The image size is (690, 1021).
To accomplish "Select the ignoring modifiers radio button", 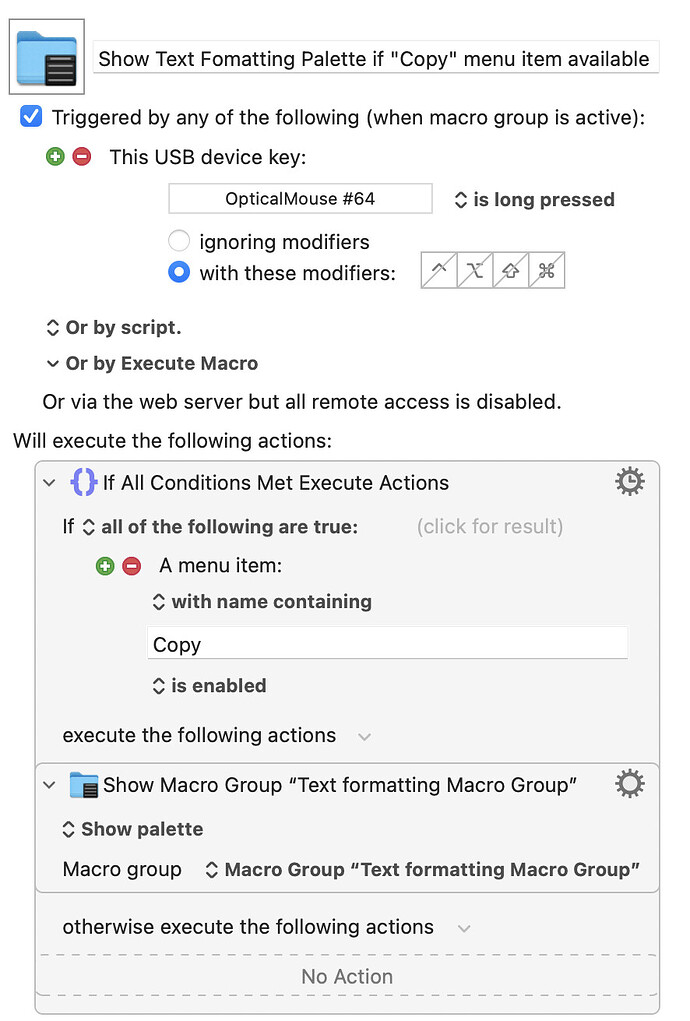I will click(179, 241).
